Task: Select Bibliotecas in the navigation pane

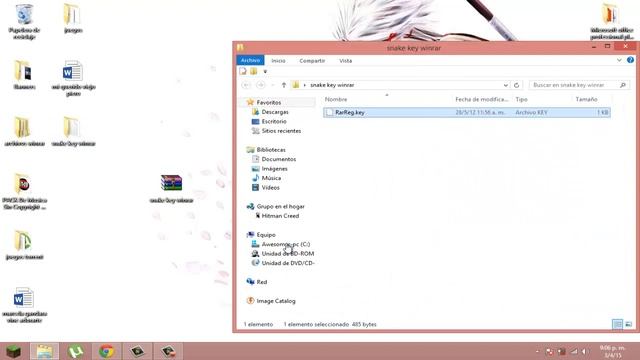Action: (x=271, y=150)
